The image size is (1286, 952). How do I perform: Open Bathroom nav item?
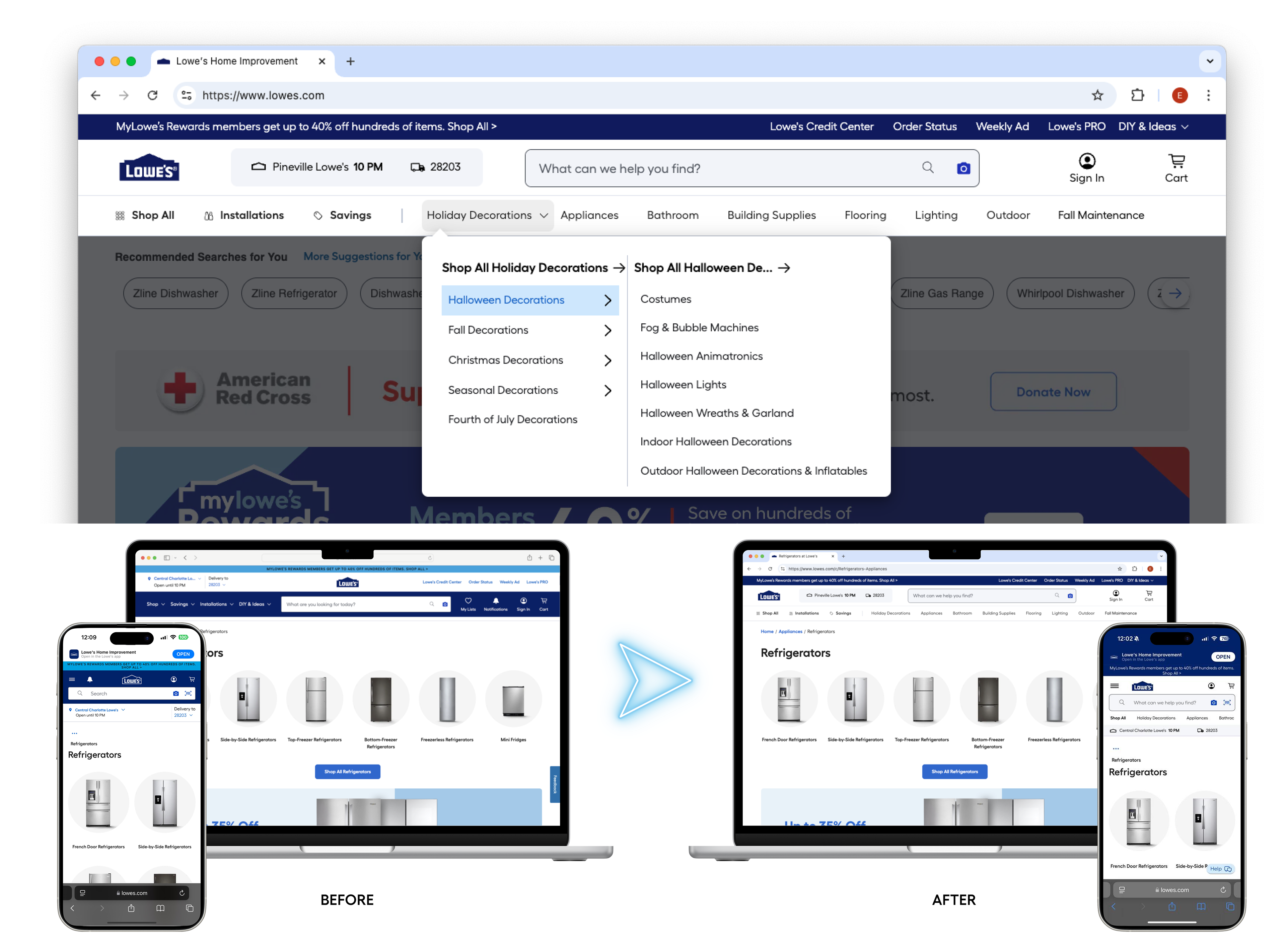[672, 216]
